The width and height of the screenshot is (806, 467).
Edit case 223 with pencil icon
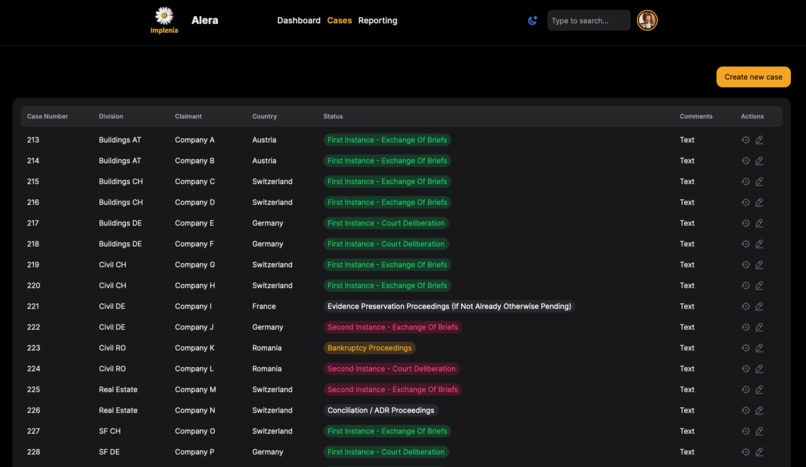pos(759,348)
